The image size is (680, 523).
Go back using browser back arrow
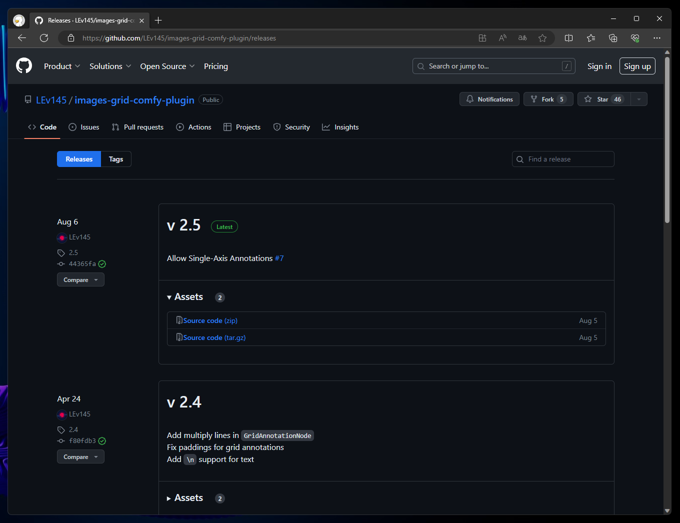(x=22, y=38)
